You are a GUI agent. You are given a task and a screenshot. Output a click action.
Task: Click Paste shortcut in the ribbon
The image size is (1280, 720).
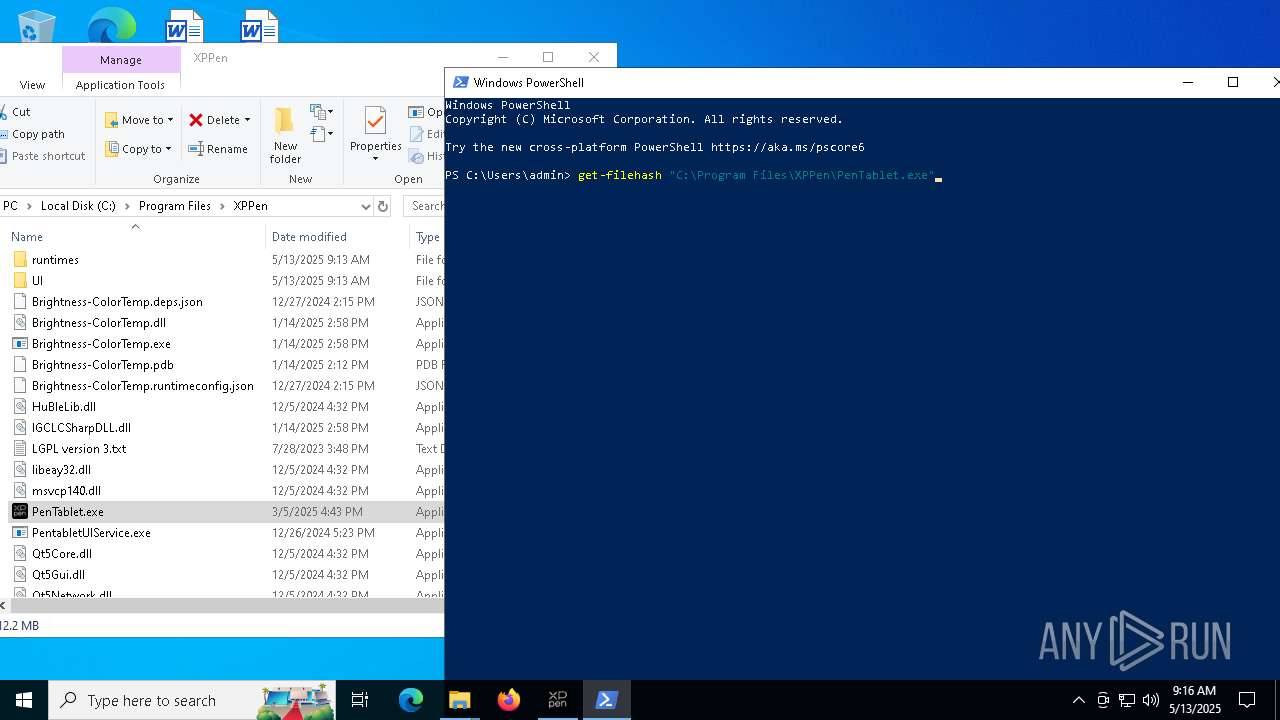(42, 156)
